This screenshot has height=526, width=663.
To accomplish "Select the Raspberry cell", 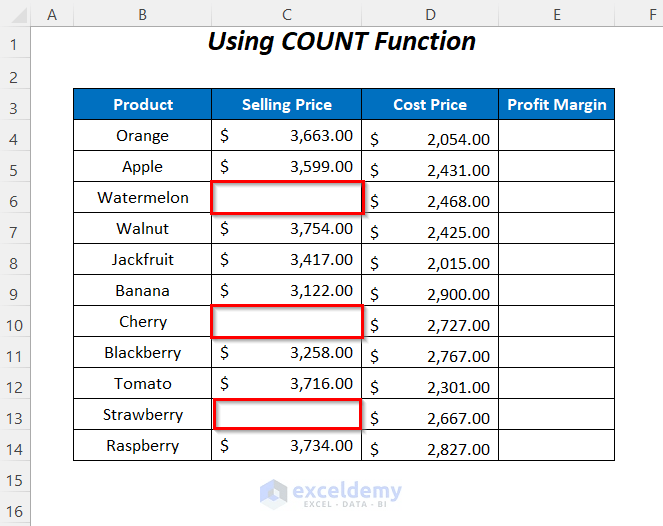I will (x=142, y=445).
